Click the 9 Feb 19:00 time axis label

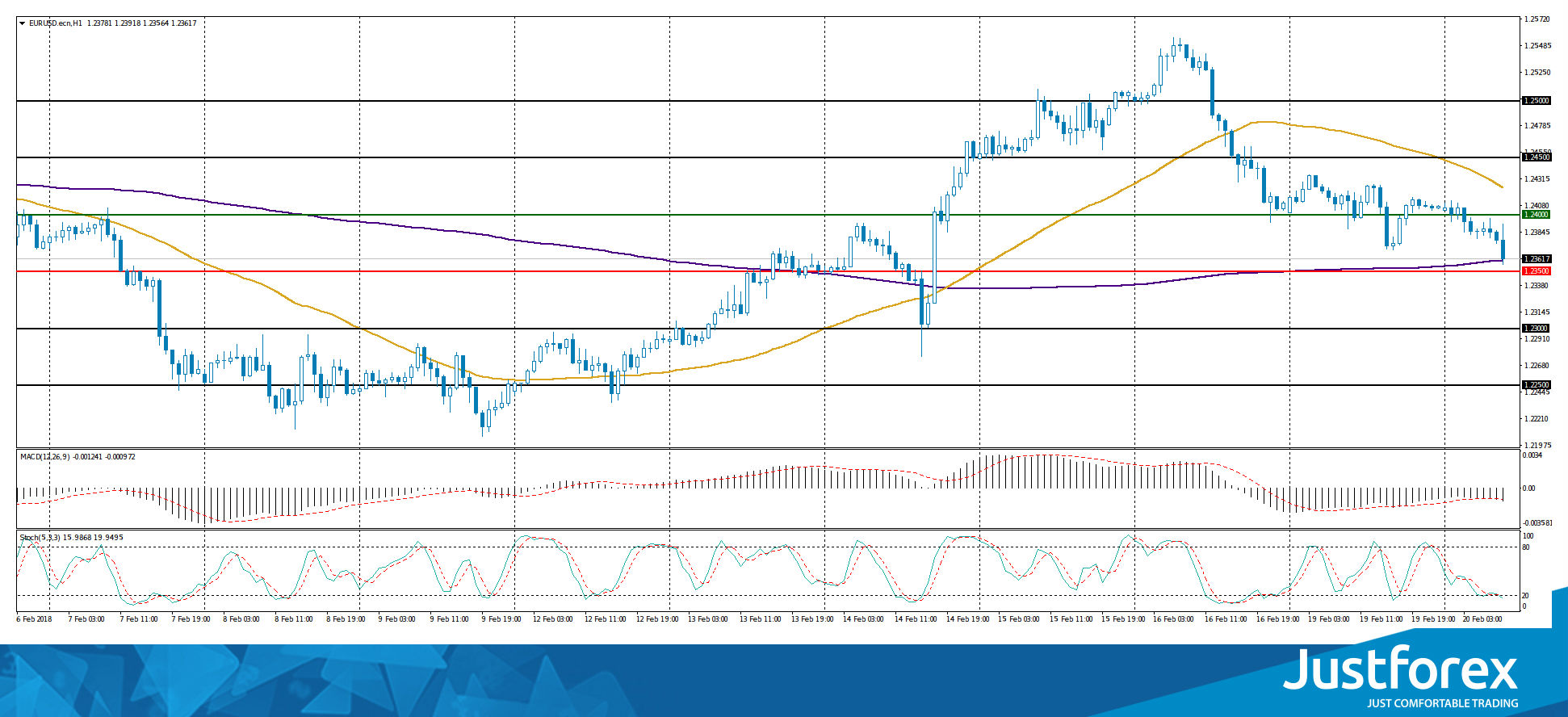(x=501, y=619)
